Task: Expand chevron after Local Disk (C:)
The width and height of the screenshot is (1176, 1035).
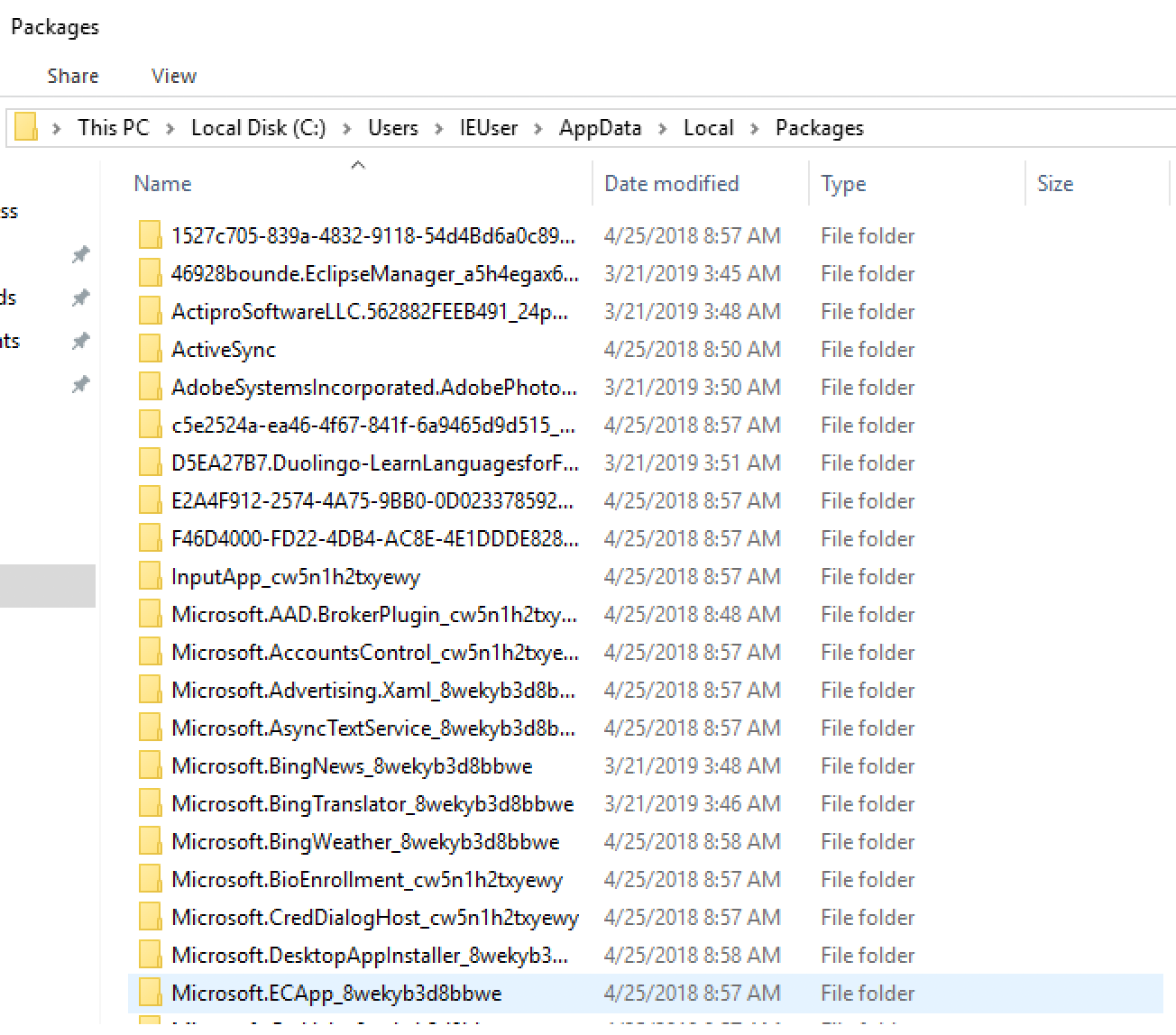Action: (346, 129)
